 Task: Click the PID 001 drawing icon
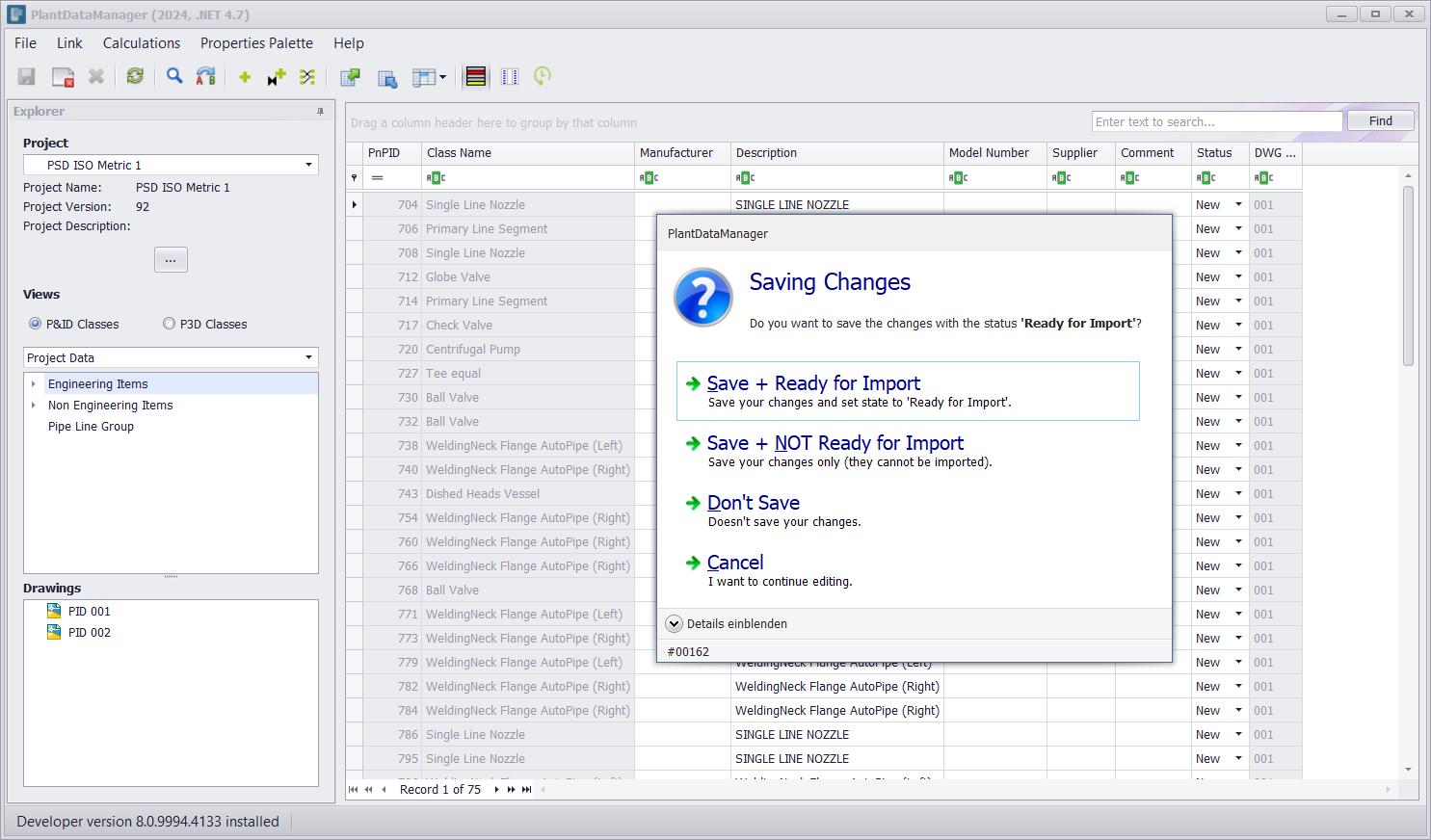pyautogui.click(x=54, y=611)
